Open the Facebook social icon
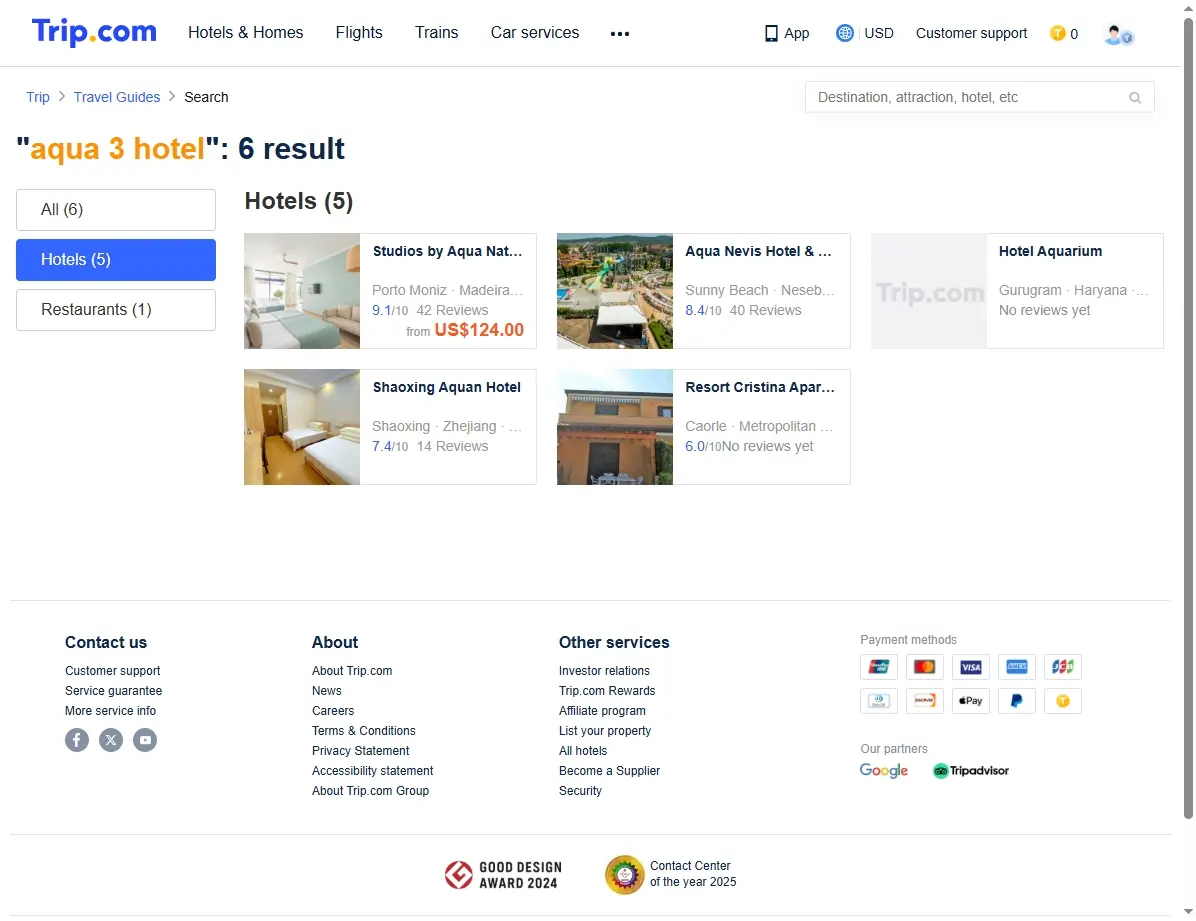 point(77,739)
